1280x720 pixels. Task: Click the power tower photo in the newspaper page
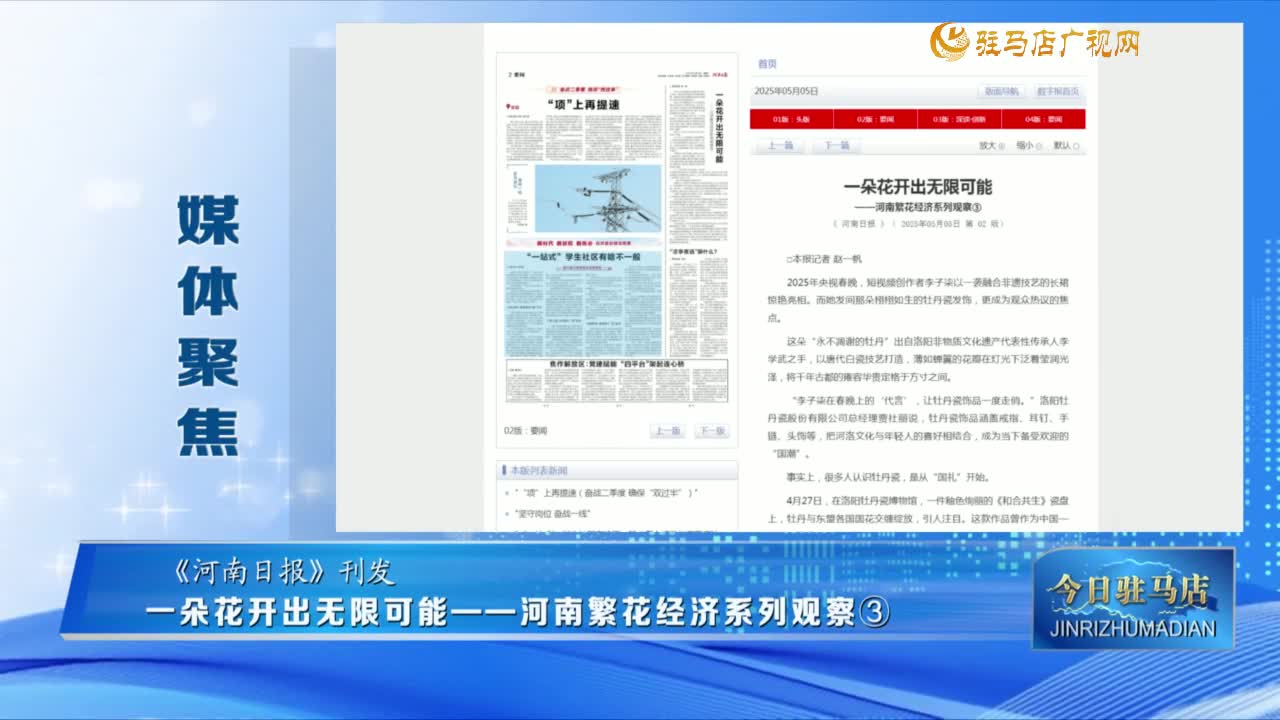(x=598, y=199)
